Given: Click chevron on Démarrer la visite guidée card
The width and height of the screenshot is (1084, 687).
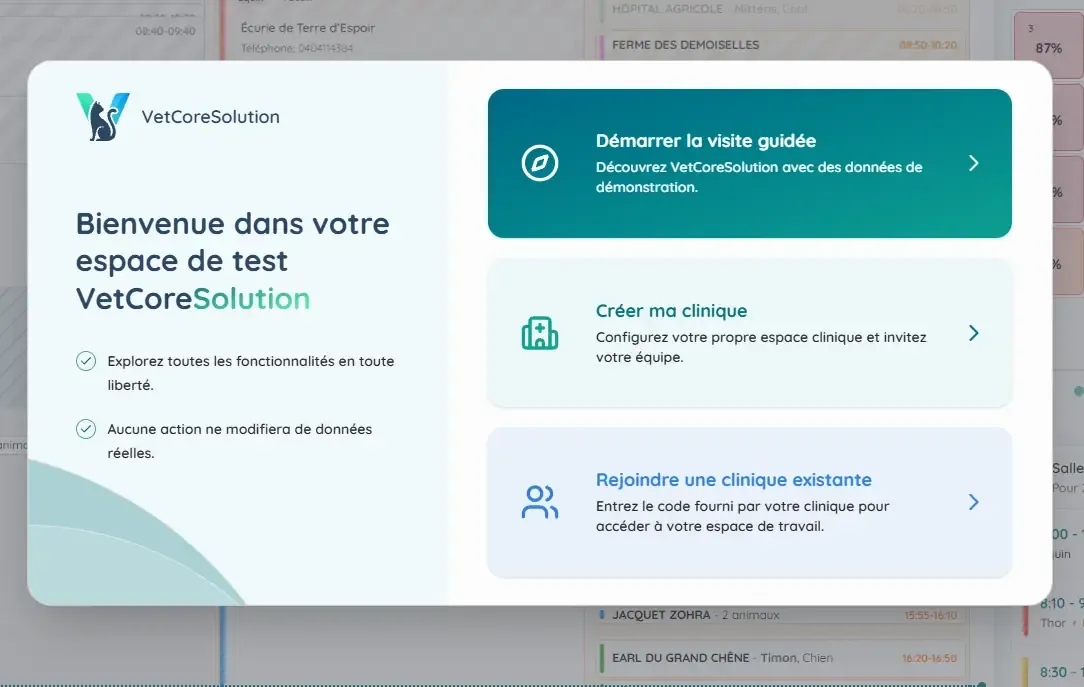Looking at the screenshot, I should [973, 163].
